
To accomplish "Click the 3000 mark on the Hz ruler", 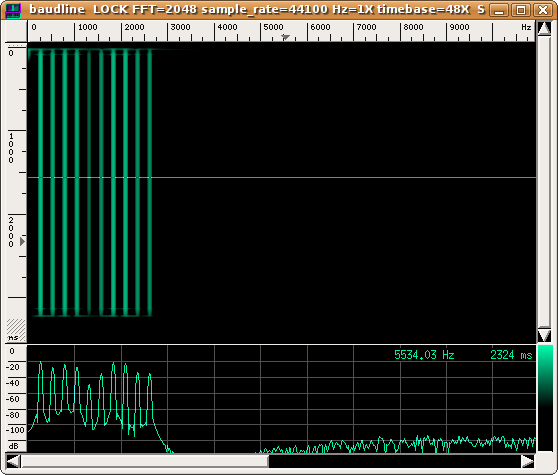I will pos(180,27).
